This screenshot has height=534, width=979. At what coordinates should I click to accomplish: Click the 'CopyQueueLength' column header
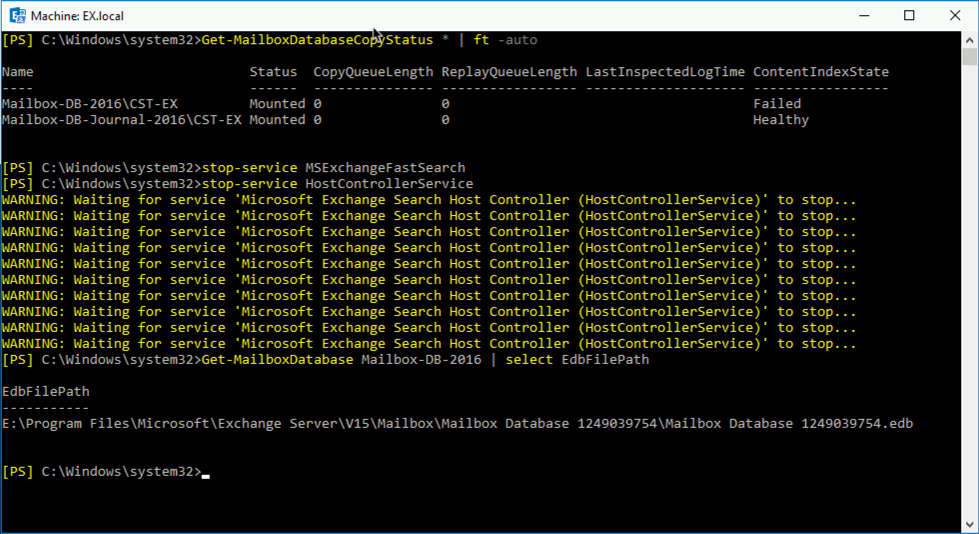(x=373, y=72)
